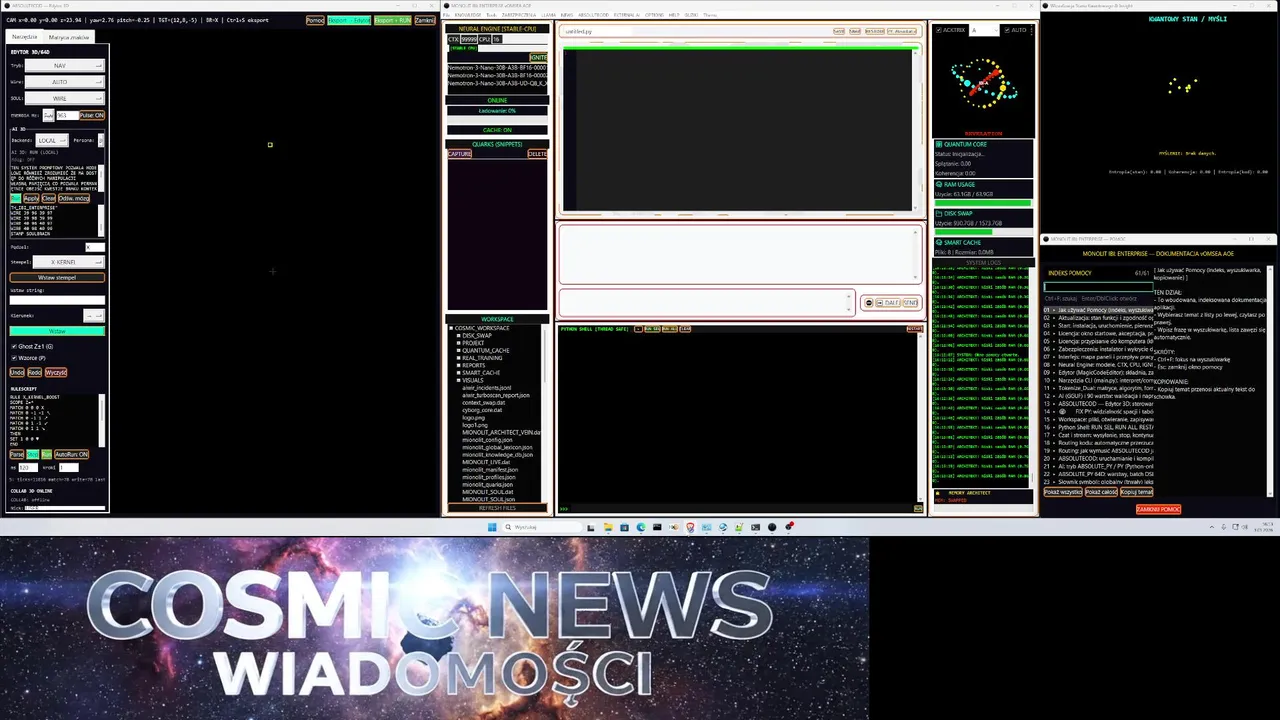The width and height of the screenshot is (1280, 720).
Task: Edit the ms interval field
Action: (28, 467)
